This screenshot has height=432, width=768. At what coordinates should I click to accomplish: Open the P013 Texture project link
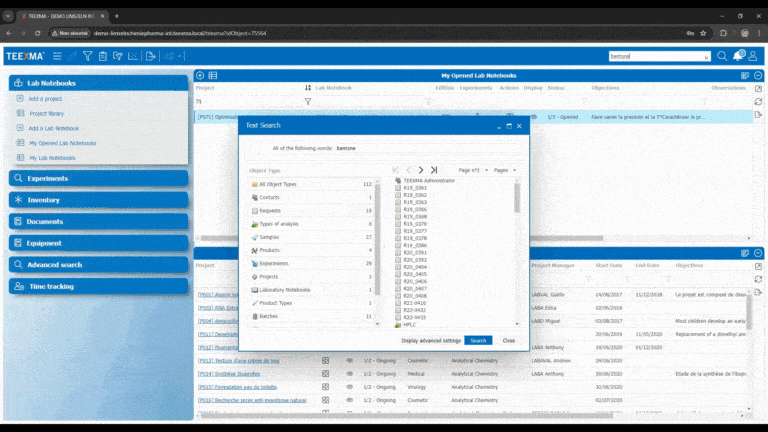coord(239,360)
